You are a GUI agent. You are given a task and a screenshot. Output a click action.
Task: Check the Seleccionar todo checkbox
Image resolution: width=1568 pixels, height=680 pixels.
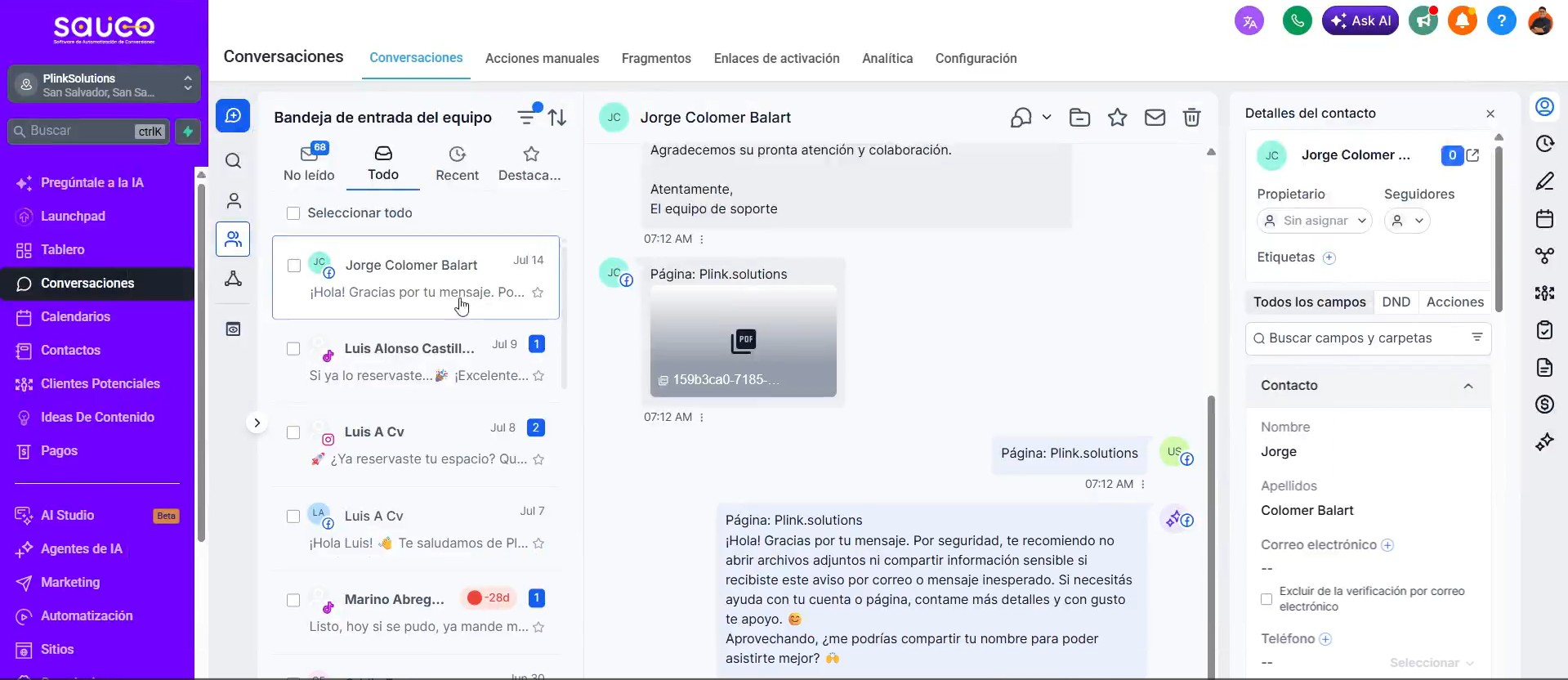click(x=293, y=213)
